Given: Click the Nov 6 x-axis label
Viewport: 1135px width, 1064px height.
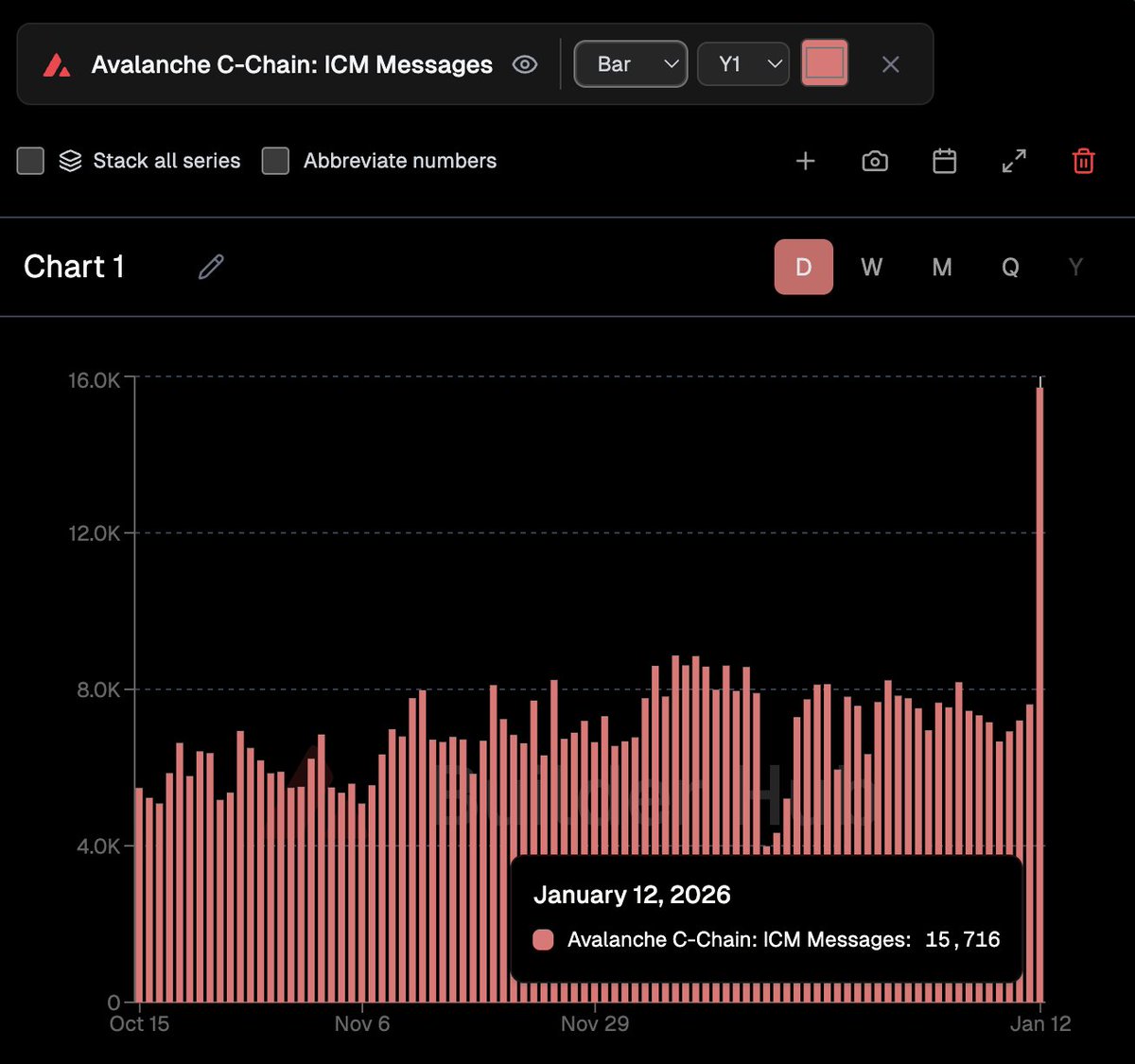Looking at the screenshot, I should click(x=362, y=1023).
